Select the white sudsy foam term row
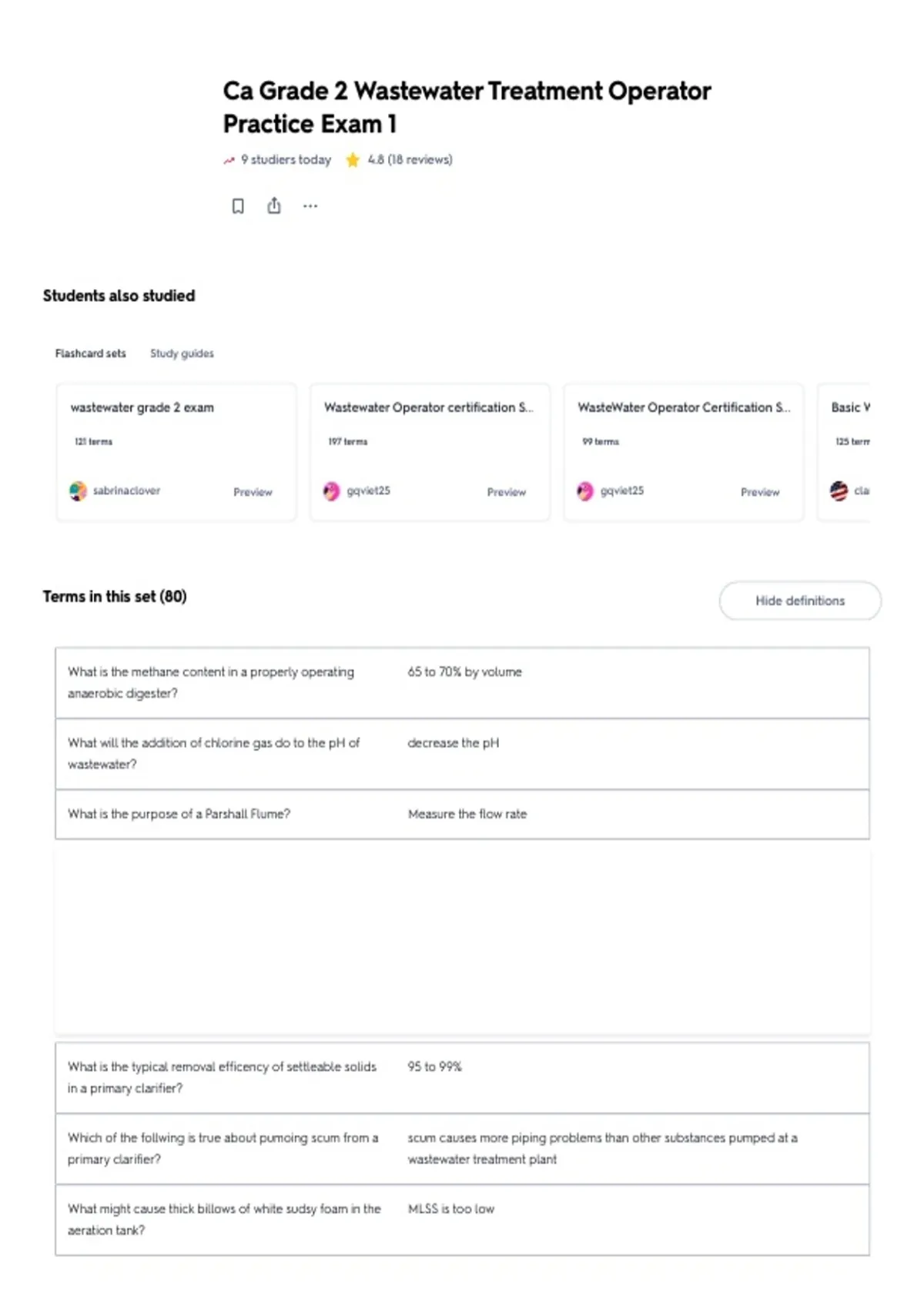This screenshot has width=924, height=1309. (462, 1220)
